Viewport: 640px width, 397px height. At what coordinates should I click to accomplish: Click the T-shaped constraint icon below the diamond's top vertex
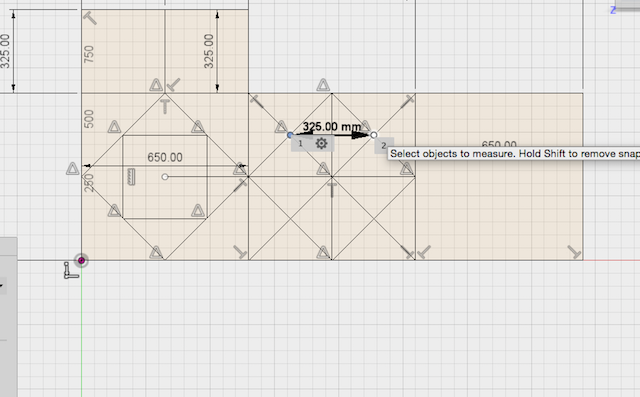click(x=165, y=107)
